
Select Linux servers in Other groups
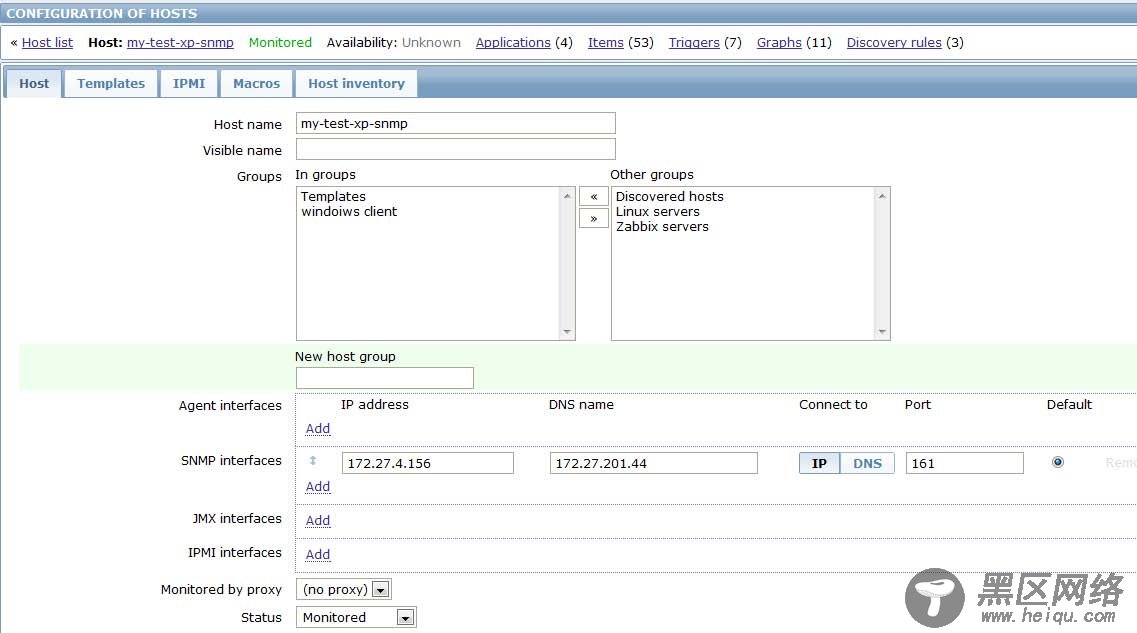tap(658, 212)
